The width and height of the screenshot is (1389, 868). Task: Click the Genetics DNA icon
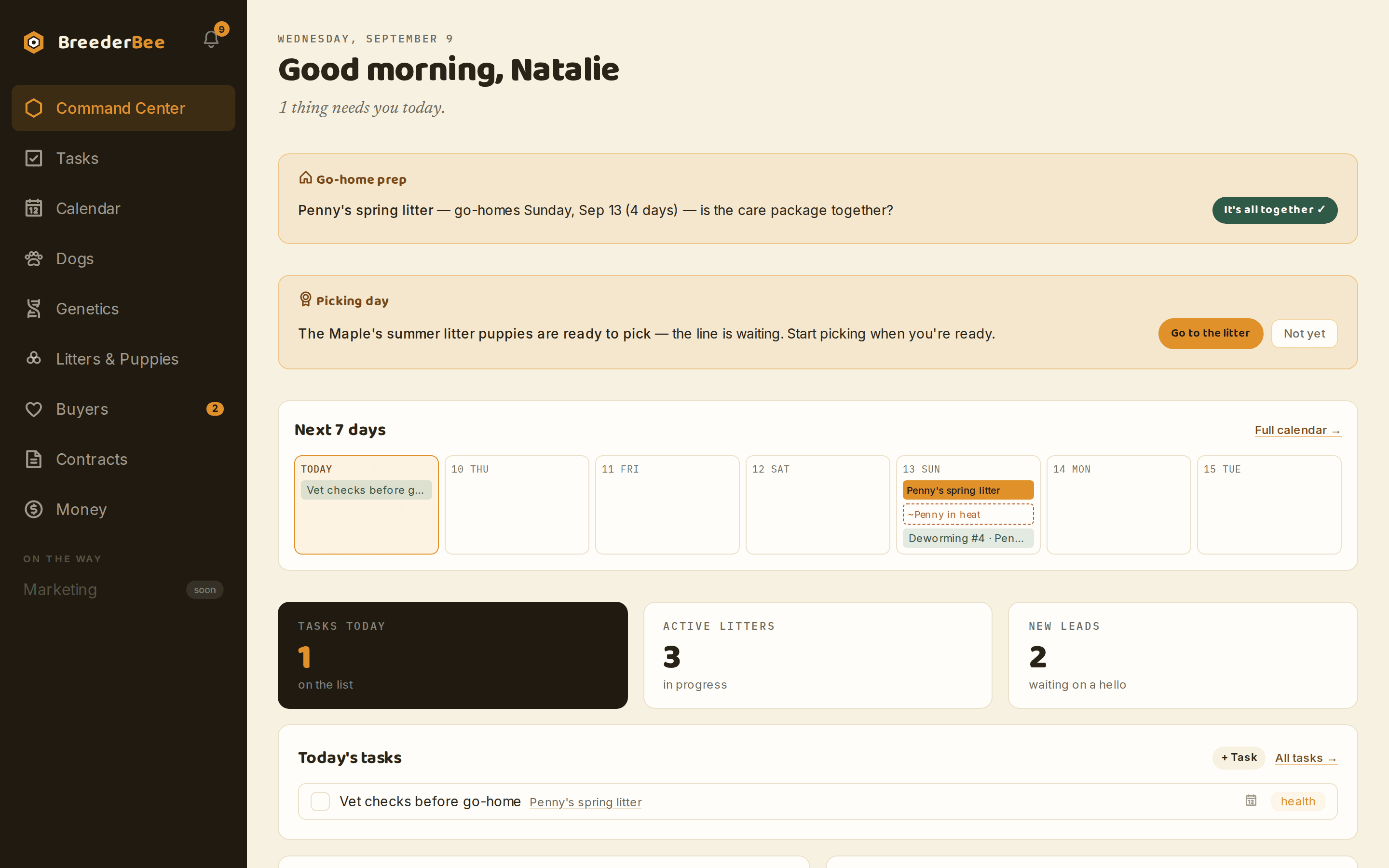pos(34,309)
